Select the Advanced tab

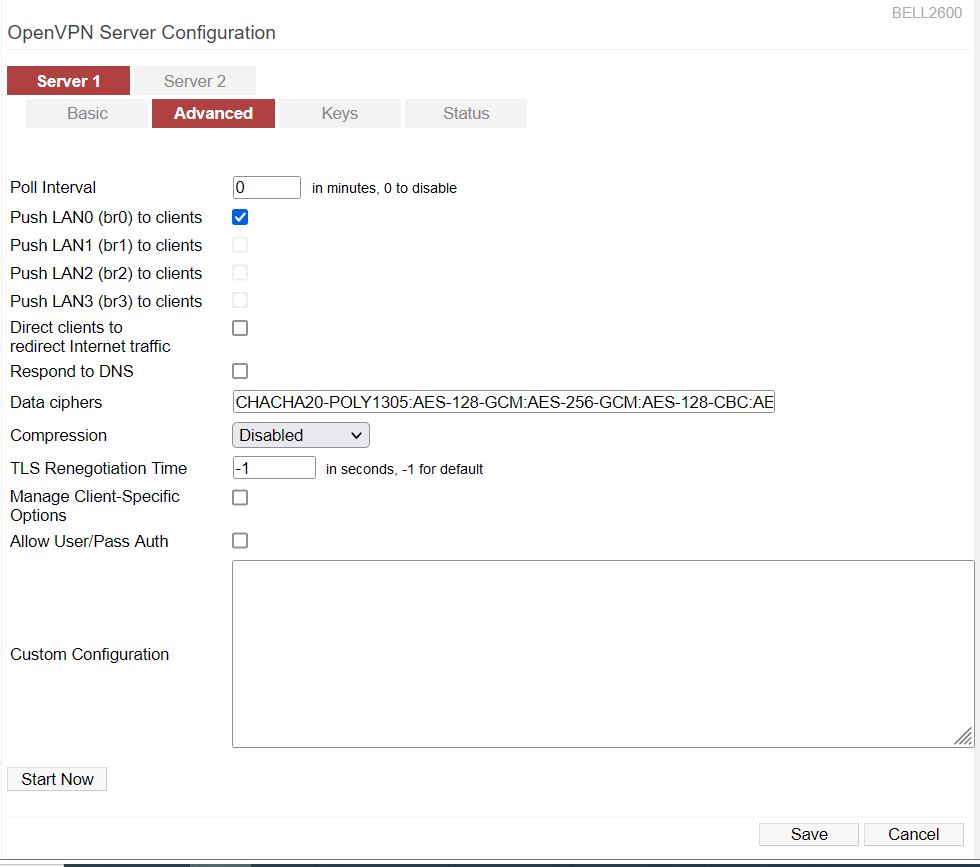pyautogui.click(x=213, y=113)
